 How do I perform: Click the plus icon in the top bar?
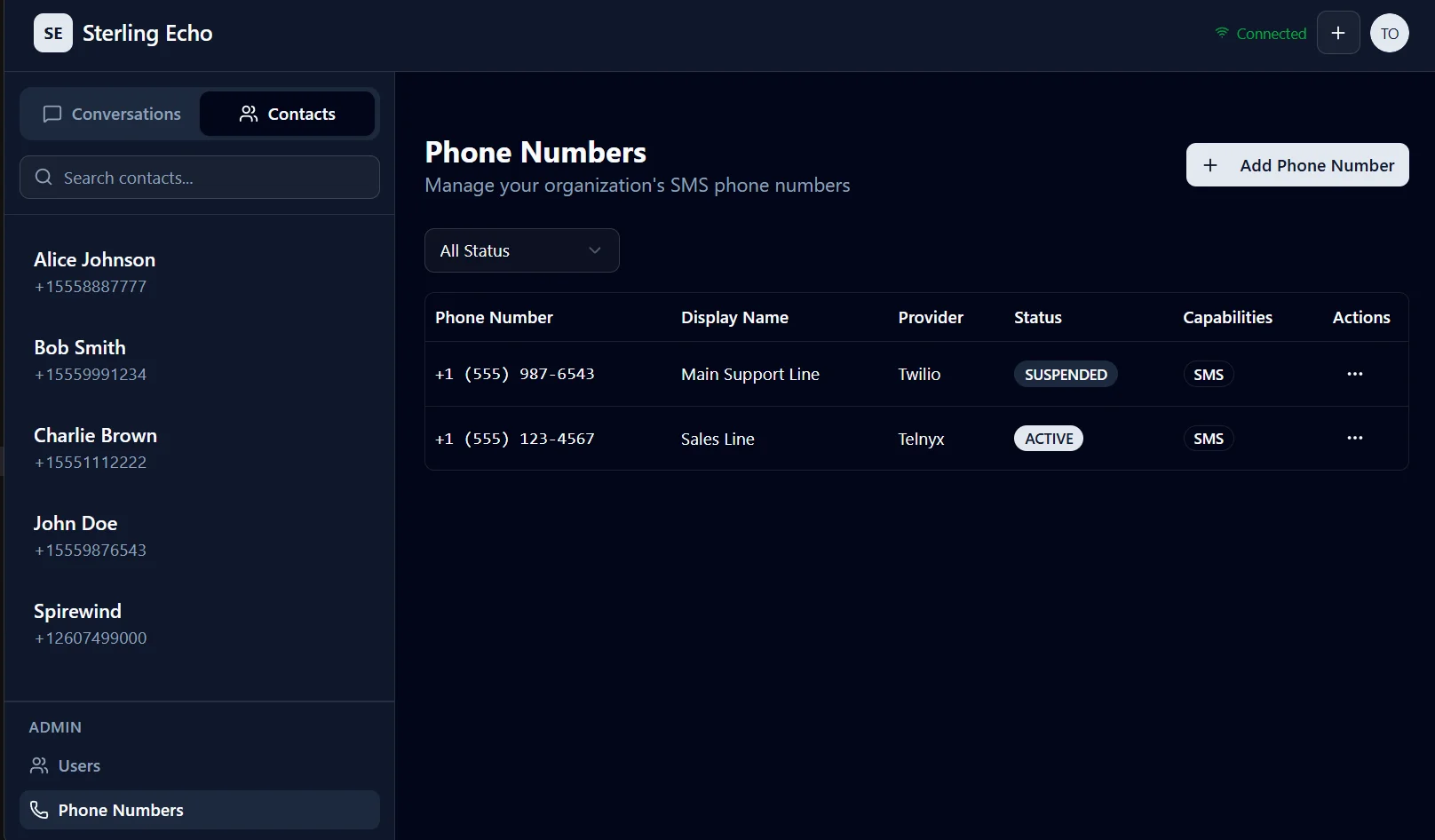pyautogui.click(x=1338, y=33)
